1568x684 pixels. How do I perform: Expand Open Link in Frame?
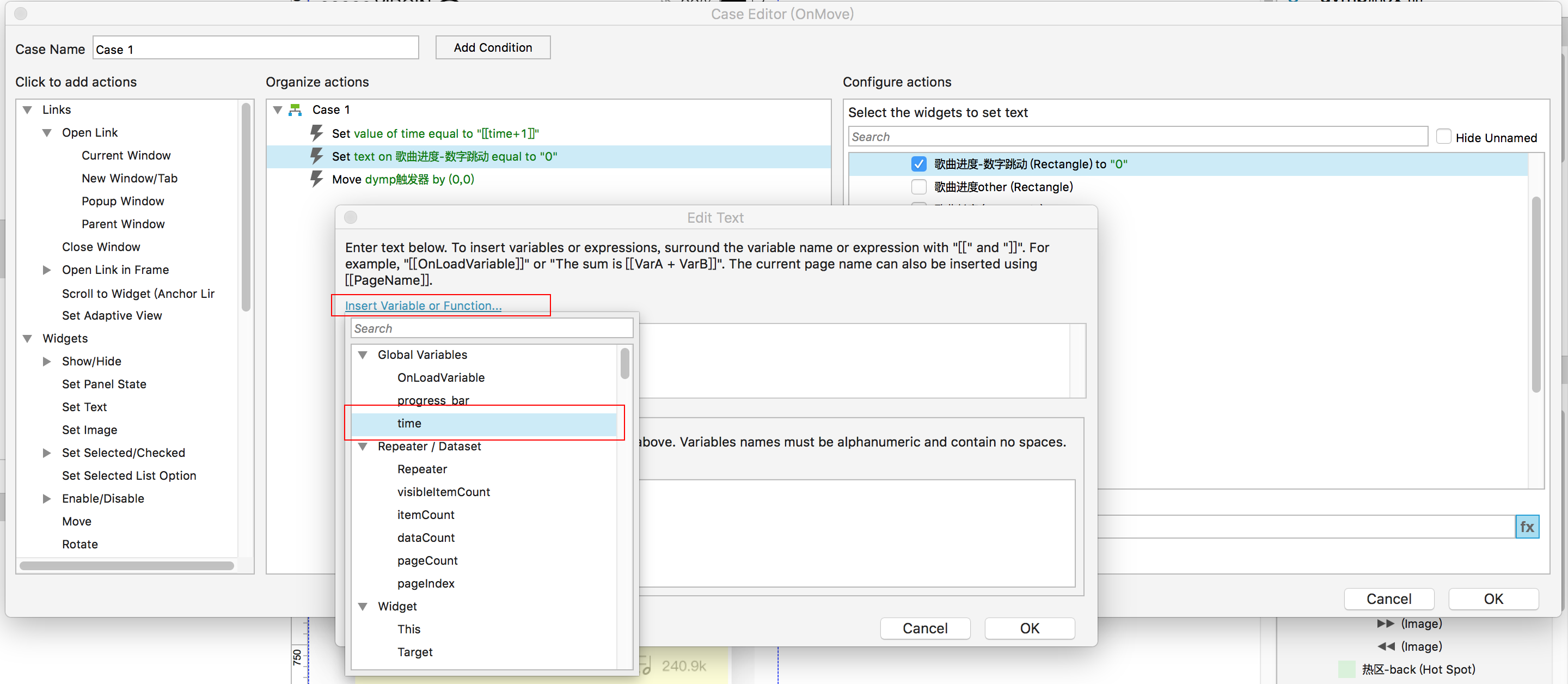pos(47,270)
